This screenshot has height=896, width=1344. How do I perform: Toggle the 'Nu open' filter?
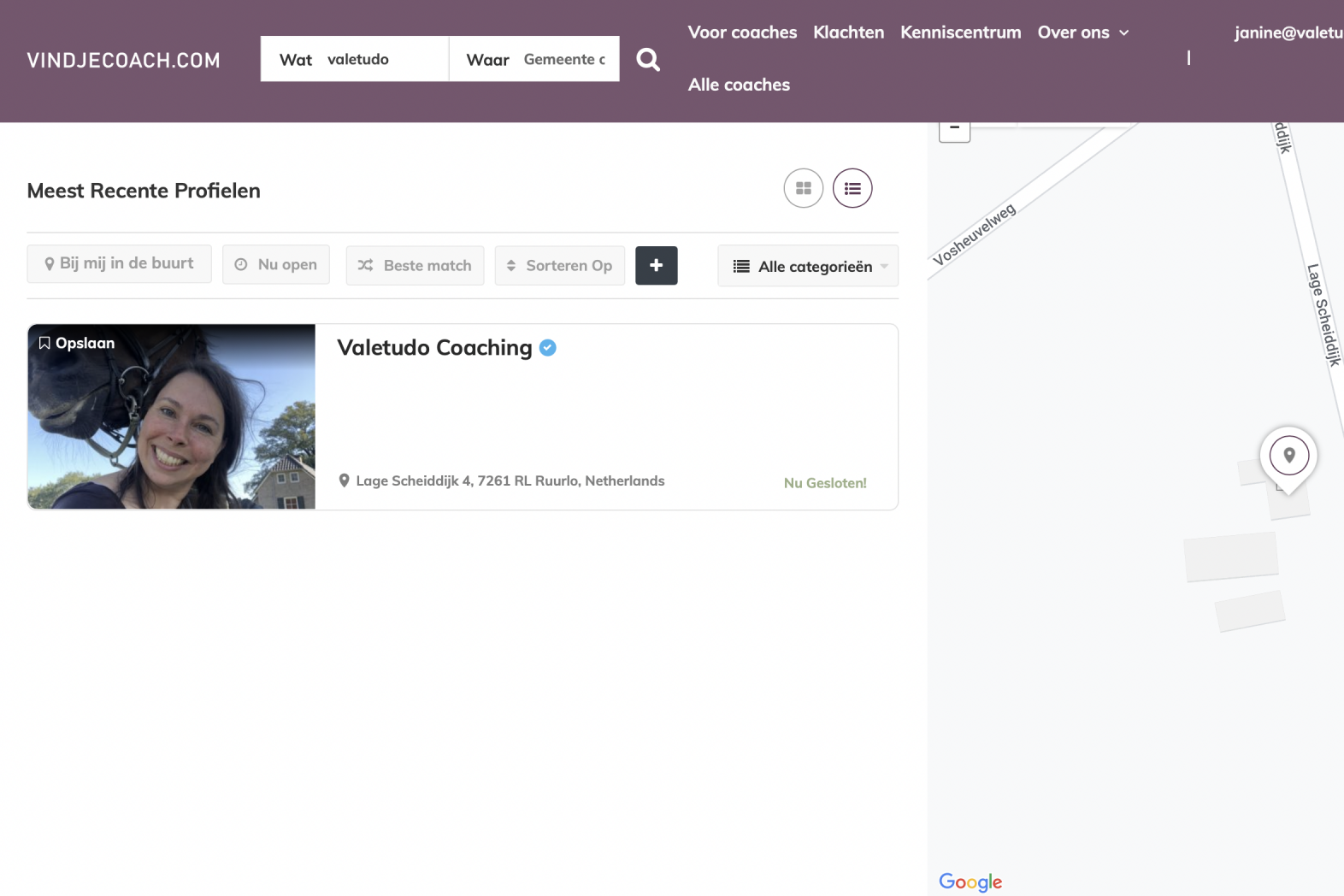tap(276, 265)
